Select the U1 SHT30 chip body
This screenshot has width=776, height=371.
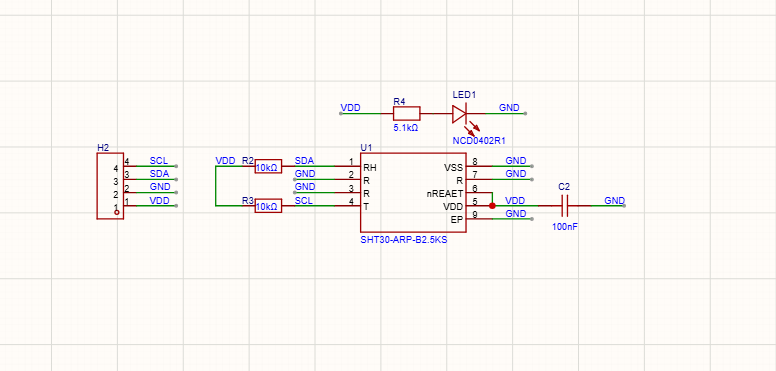(x=413, y=192)
